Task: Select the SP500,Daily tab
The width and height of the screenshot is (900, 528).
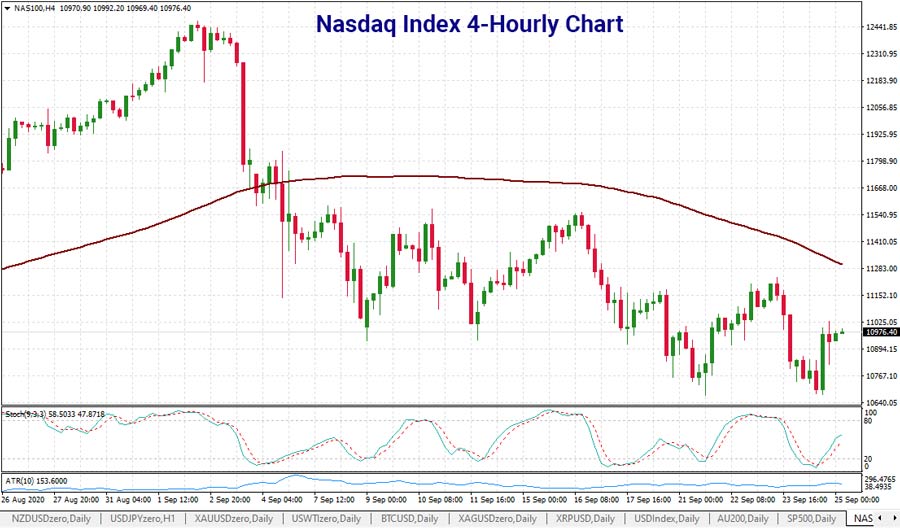Action: (811, 519)
